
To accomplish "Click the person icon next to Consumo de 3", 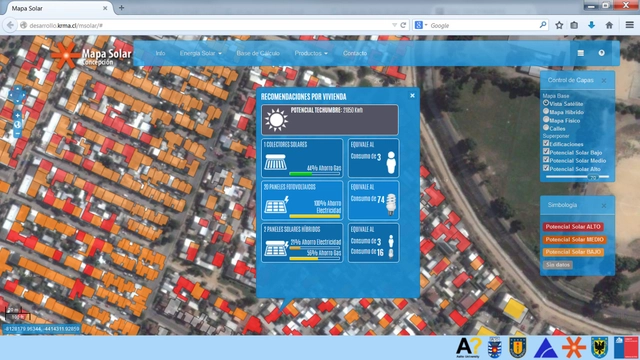I will pos(391,162).
